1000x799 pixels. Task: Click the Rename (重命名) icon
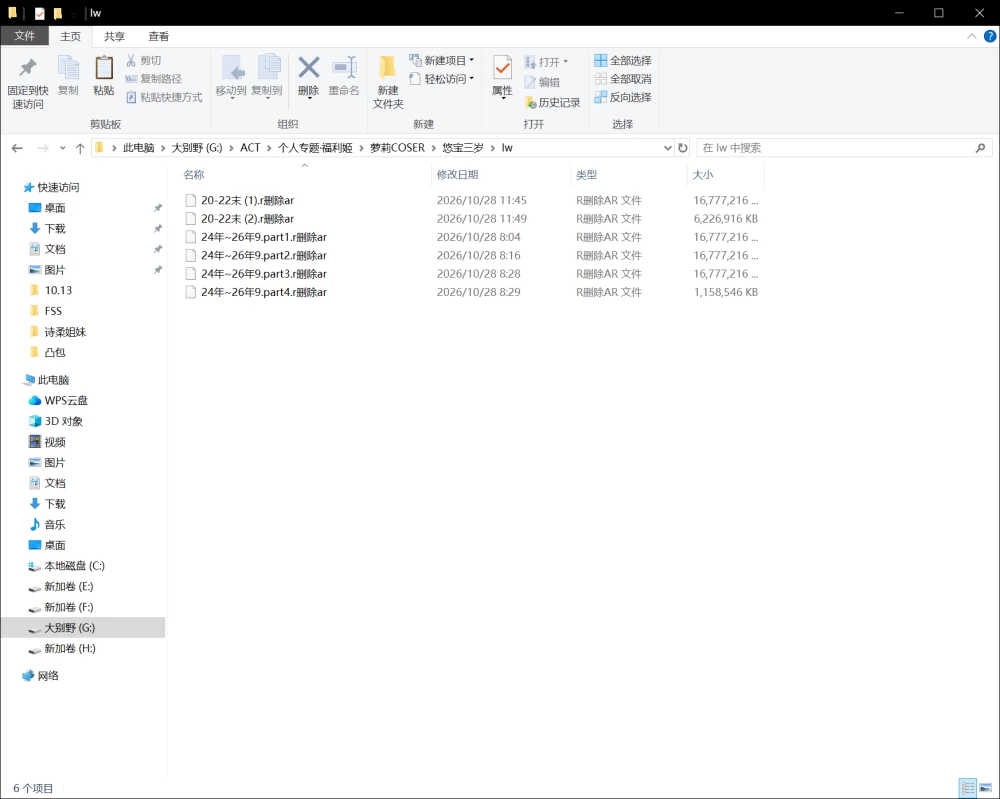344,67
